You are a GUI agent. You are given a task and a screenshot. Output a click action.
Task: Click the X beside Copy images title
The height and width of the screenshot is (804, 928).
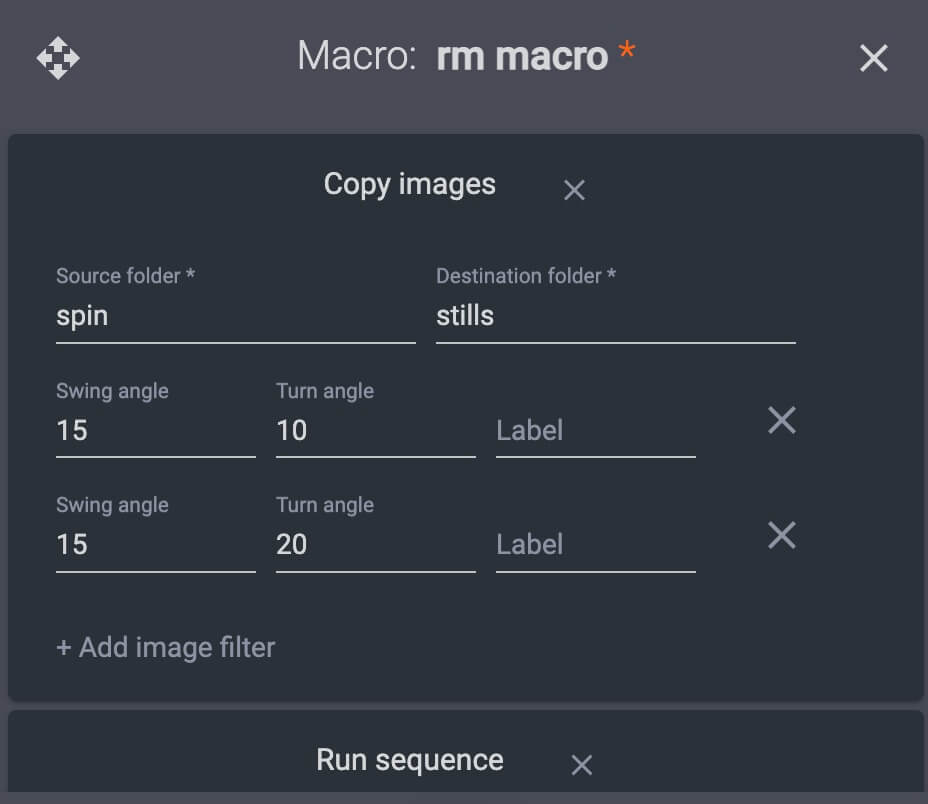point(574,189)
